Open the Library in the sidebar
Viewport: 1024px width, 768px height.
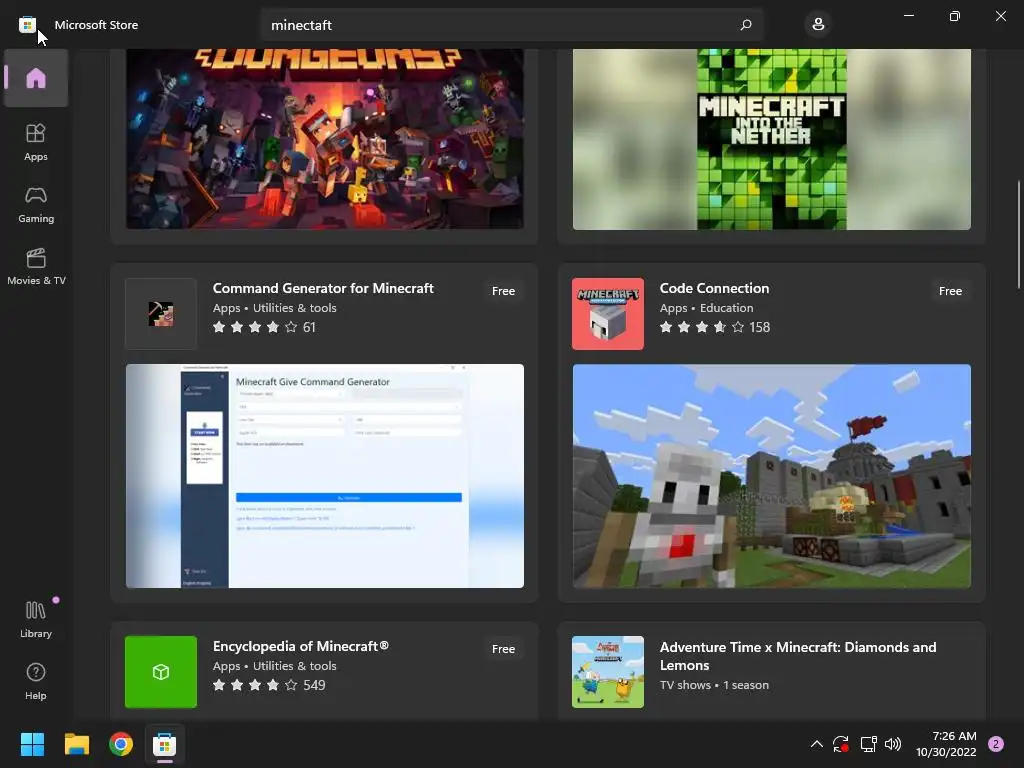(x=36, y=619)
